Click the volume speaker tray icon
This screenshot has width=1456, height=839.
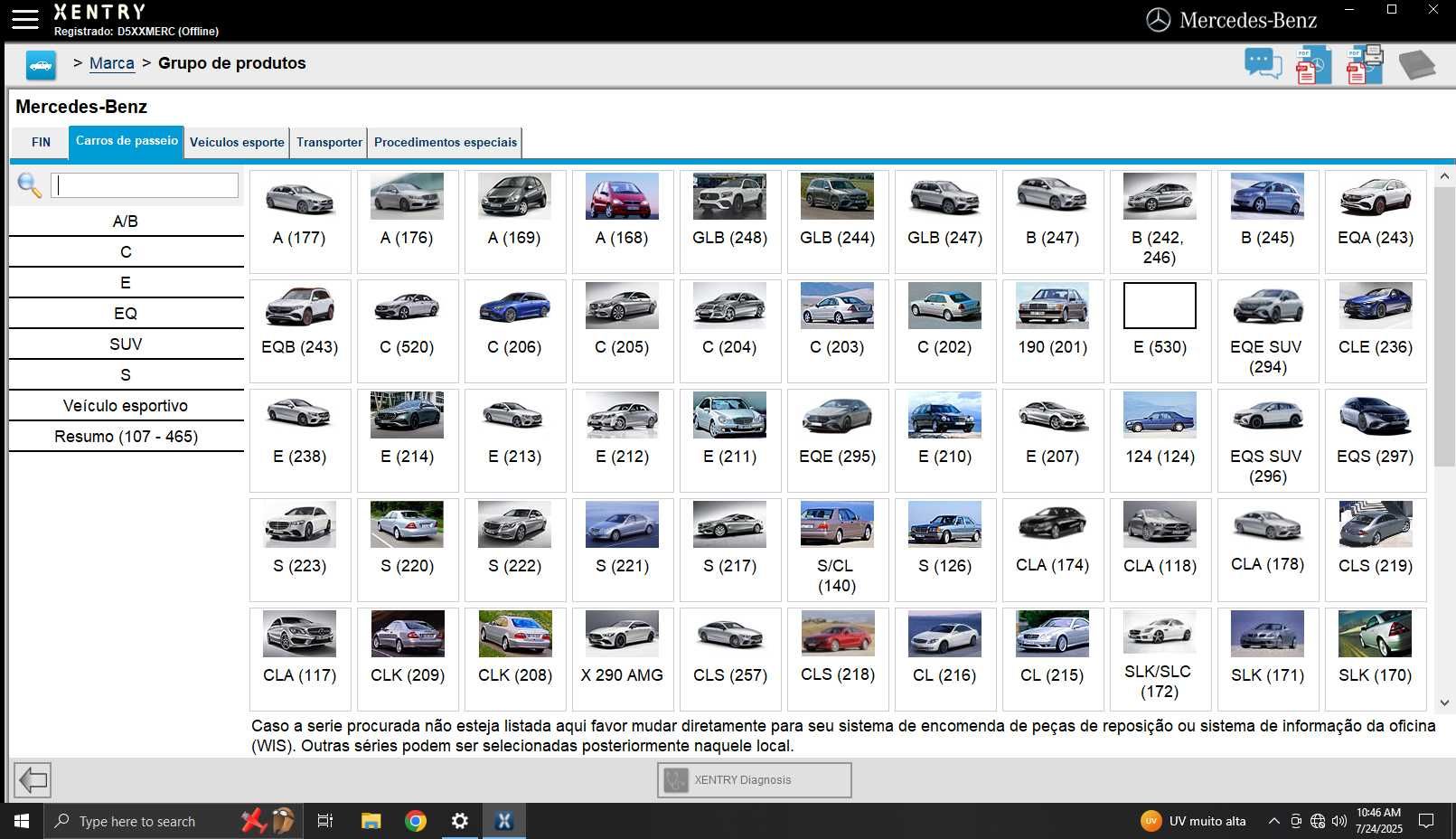tap(1339, 821)
